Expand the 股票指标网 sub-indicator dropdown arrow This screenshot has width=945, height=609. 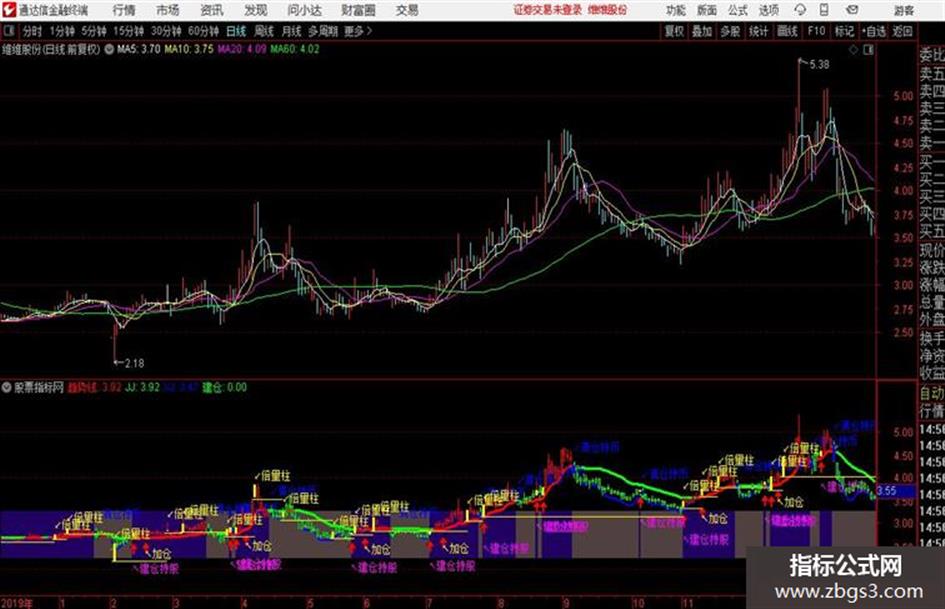pos(7,387)
